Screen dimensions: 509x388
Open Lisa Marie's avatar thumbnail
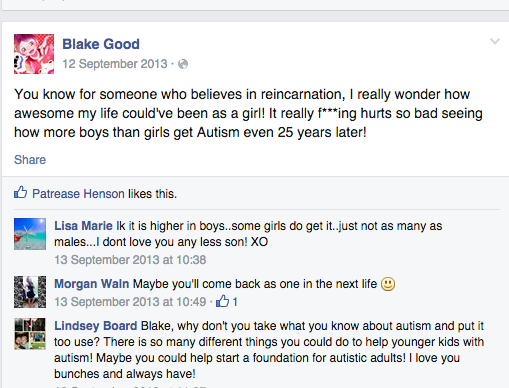pyautogui.click(x=30, y=234)
